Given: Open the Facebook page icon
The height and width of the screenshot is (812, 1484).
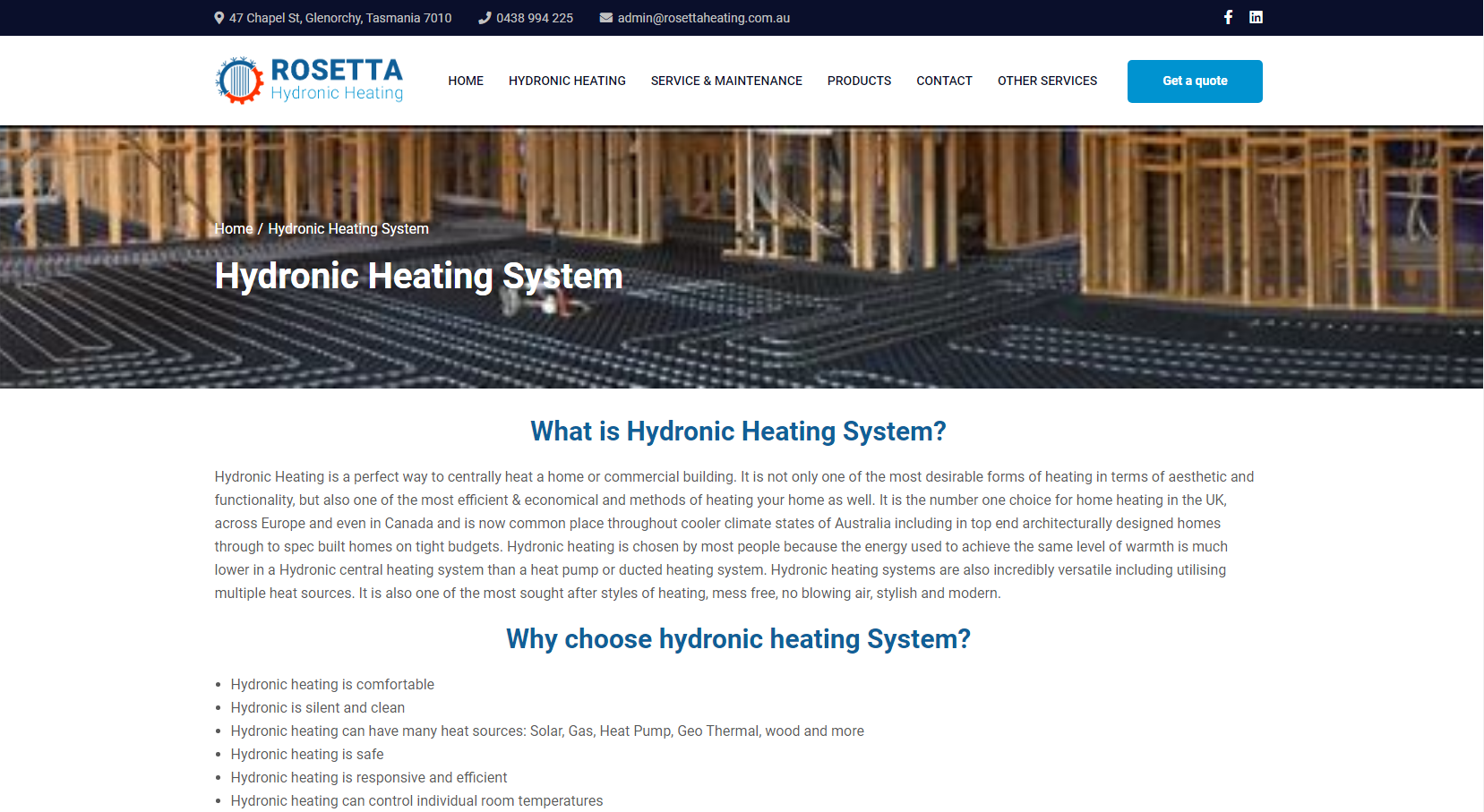Looking at the screenshot, I should point(1228,17).
